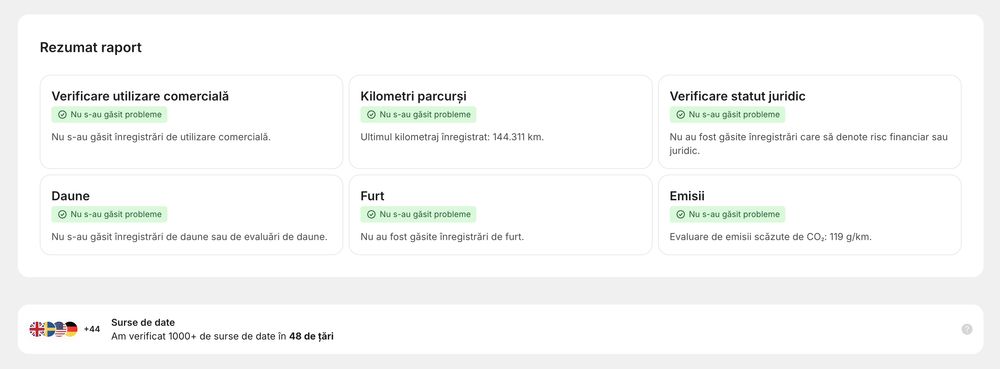1000x369 pixels.
Task: Click the UK flag icon
Action: 36,329
